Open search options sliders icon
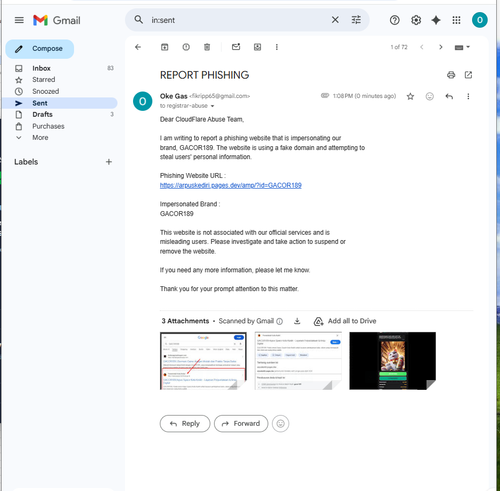This screenshot has height=491, width=500. [x=356, y=20]
